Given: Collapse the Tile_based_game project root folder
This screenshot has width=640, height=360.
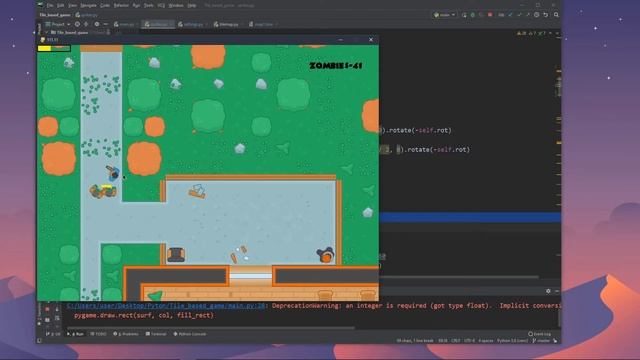Looking at the screenshot, I should click(47, 32).
